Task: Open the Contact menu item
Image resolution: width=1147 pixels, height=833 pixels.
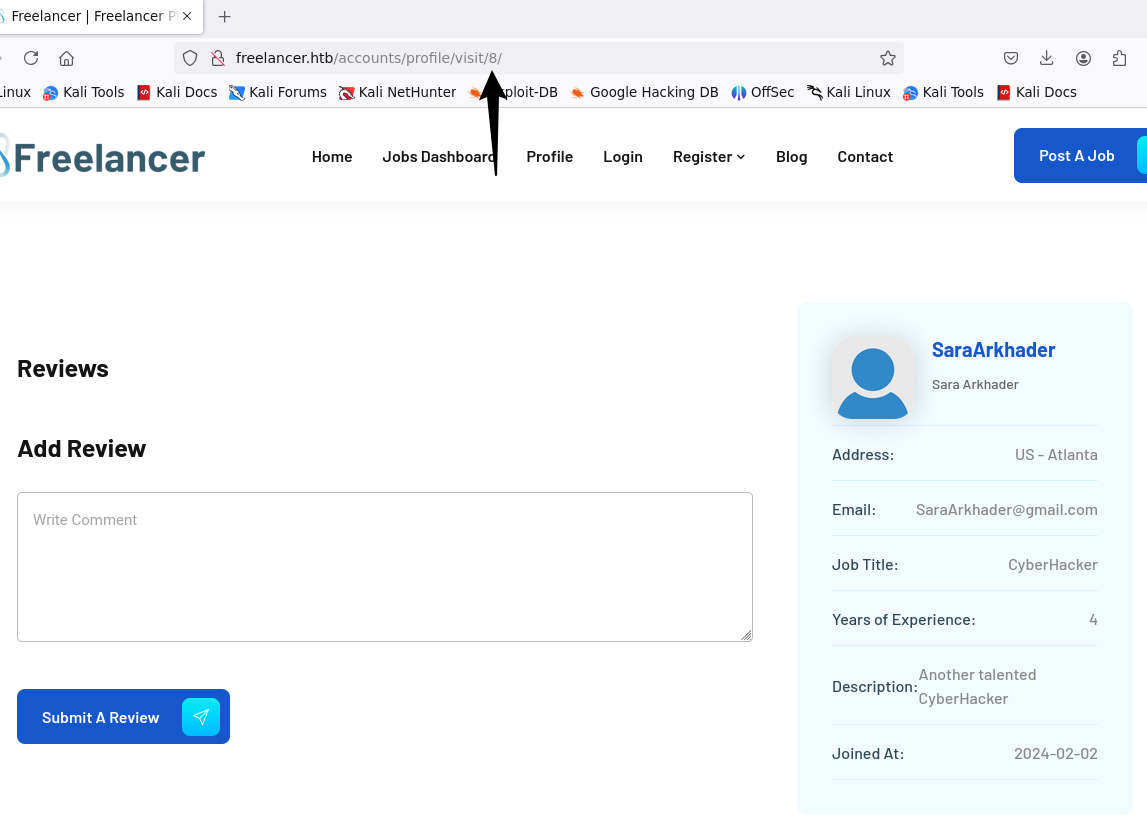Action: click(x=865, y=157)
